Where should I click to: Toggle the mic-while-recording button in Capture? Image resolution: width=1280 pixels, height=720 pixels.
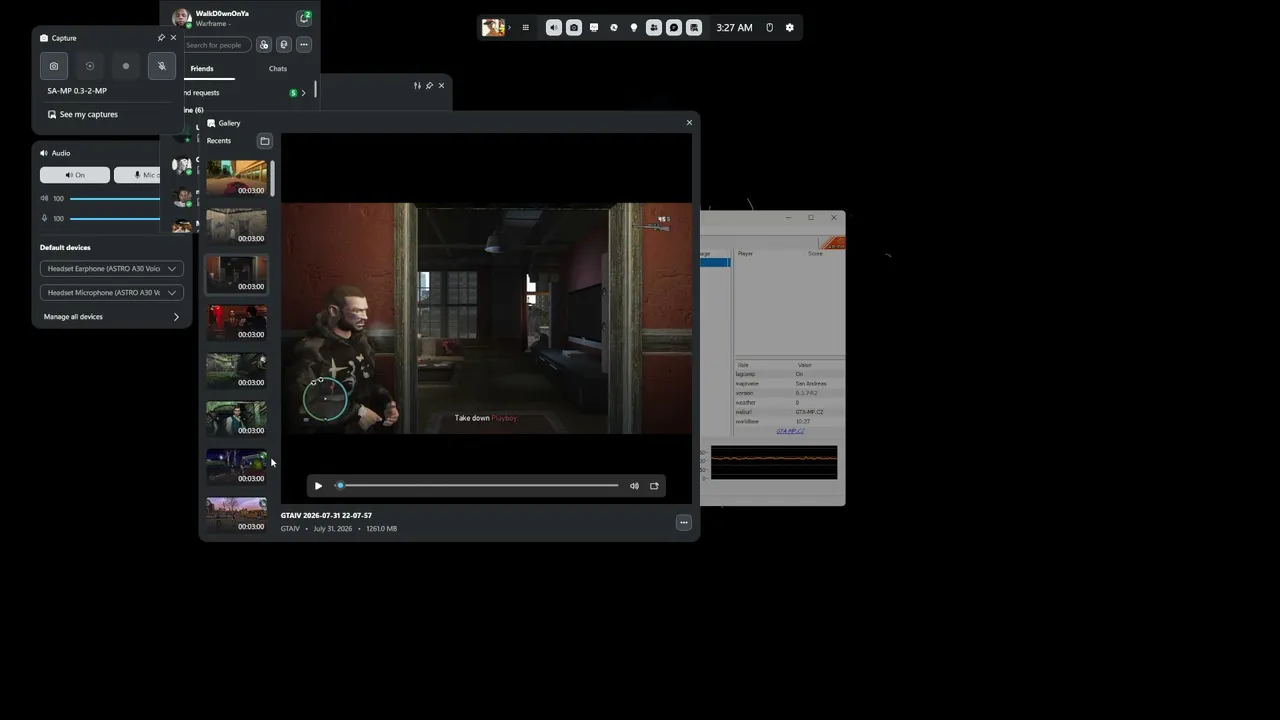click(x=162, y=66)
